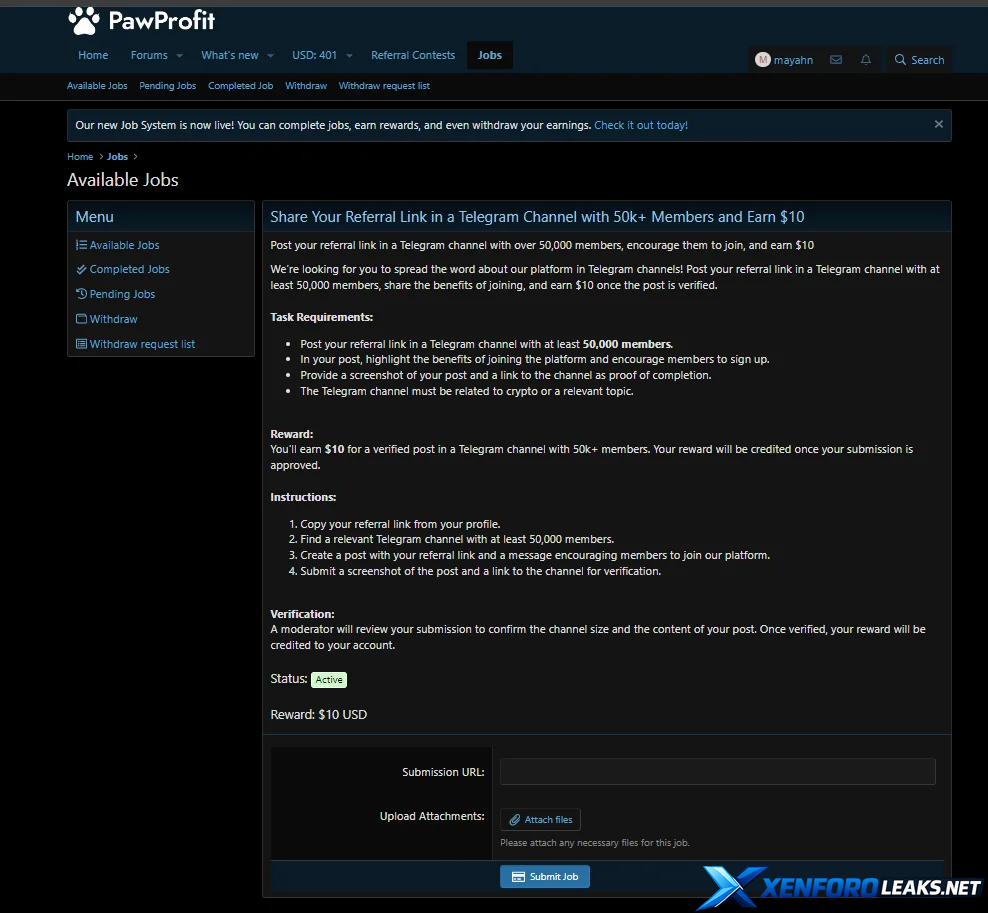
Task: Click the Pending Jobs clock icon in Menu
Action: [81, 294]
